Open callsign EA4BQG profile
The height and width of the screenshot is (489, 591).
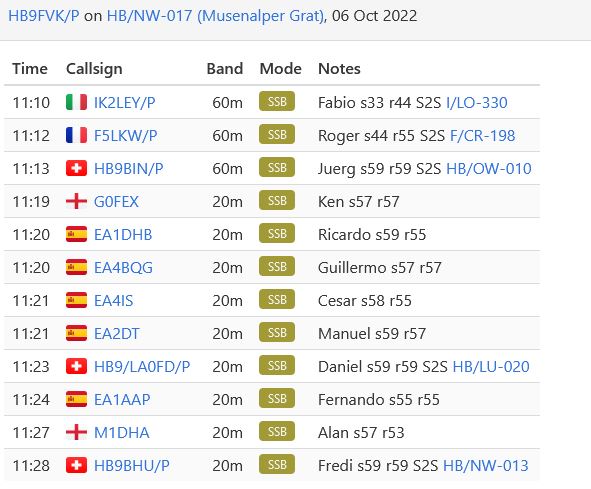[123, 268]
